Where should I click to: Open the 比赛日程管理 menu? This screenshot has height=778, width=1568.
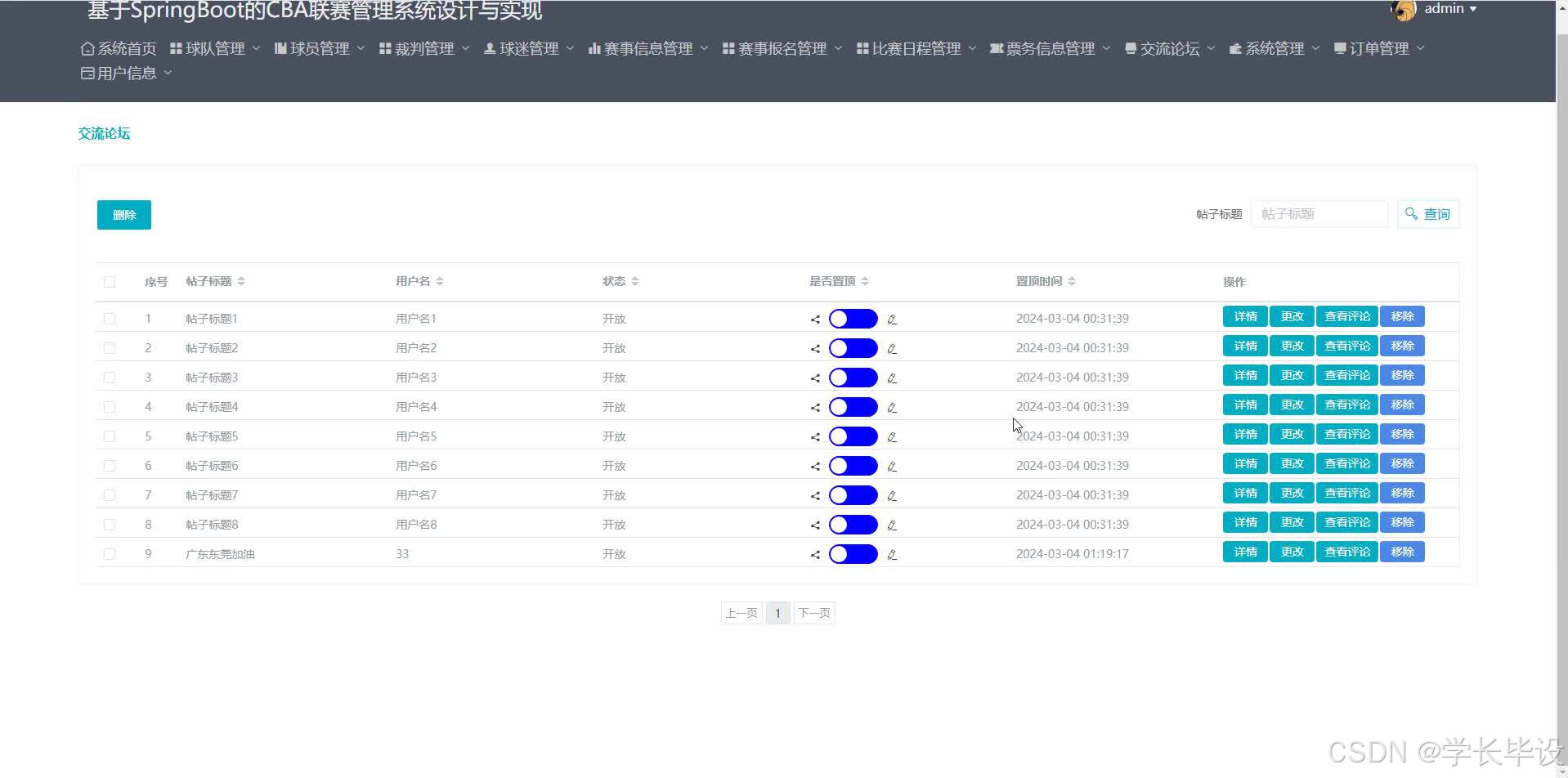[917, 49]
